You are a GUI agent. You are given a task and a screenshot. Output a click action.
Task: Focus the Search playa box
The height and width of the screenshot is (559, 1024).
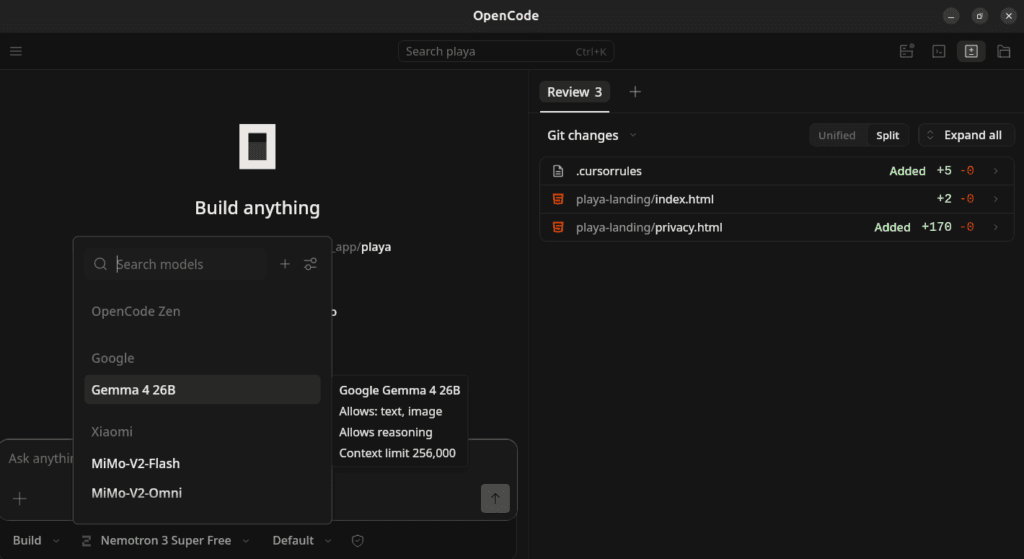506,52
